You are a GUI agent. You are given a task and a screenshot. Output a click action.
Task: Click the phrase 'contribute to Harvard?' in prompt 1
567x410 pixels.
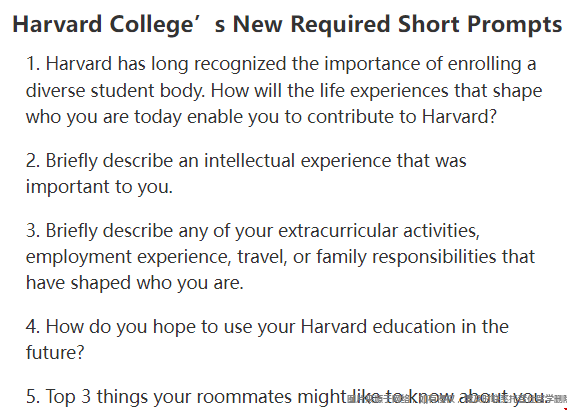coord(402,117)
